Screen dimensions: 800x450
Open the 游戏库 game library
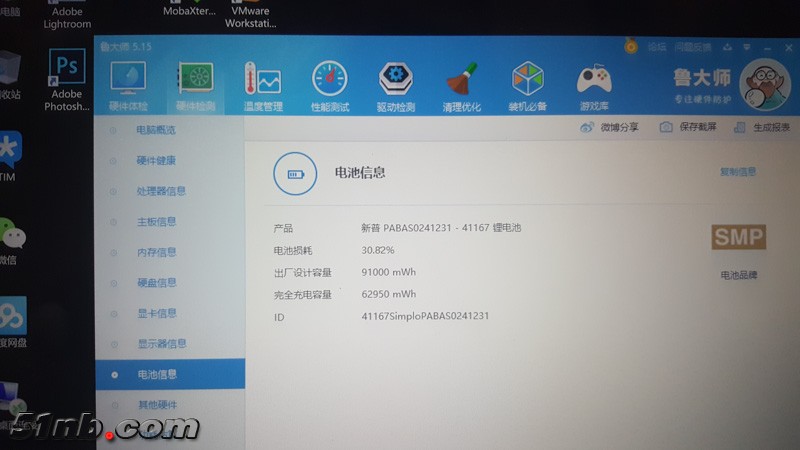click(x=594, y=86)
